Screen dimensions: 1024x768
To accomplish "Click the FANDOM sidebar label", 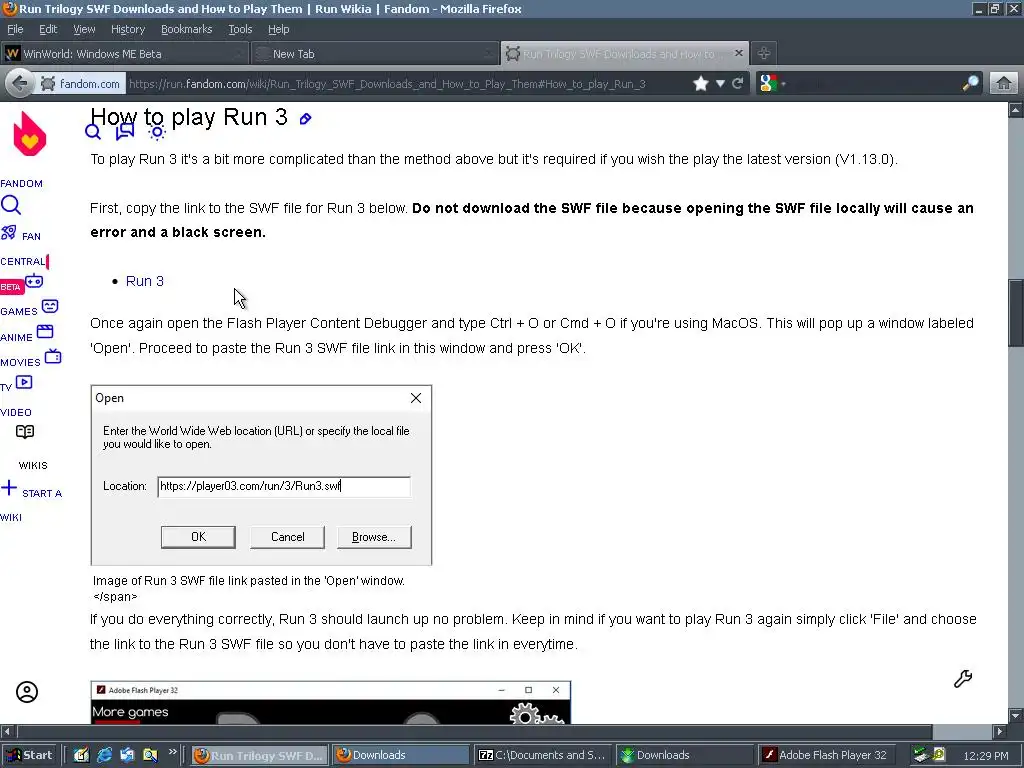I will (x=22, y=184).
